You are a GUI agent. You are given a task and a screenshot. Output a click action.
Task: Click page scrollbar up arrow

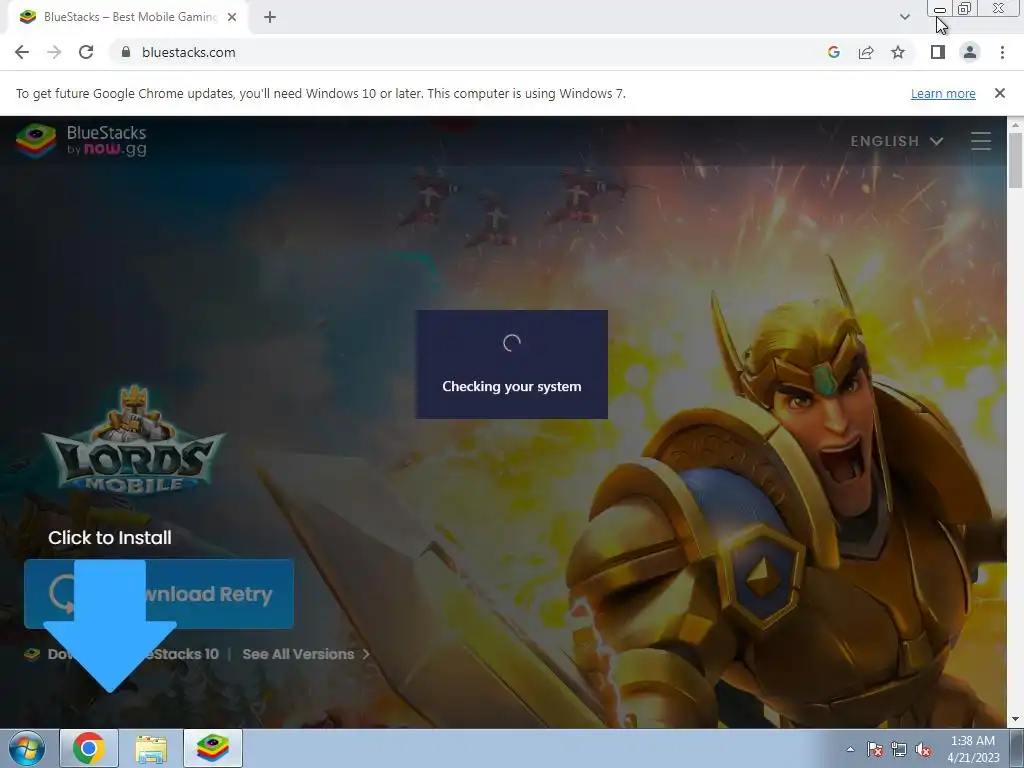1016,124
